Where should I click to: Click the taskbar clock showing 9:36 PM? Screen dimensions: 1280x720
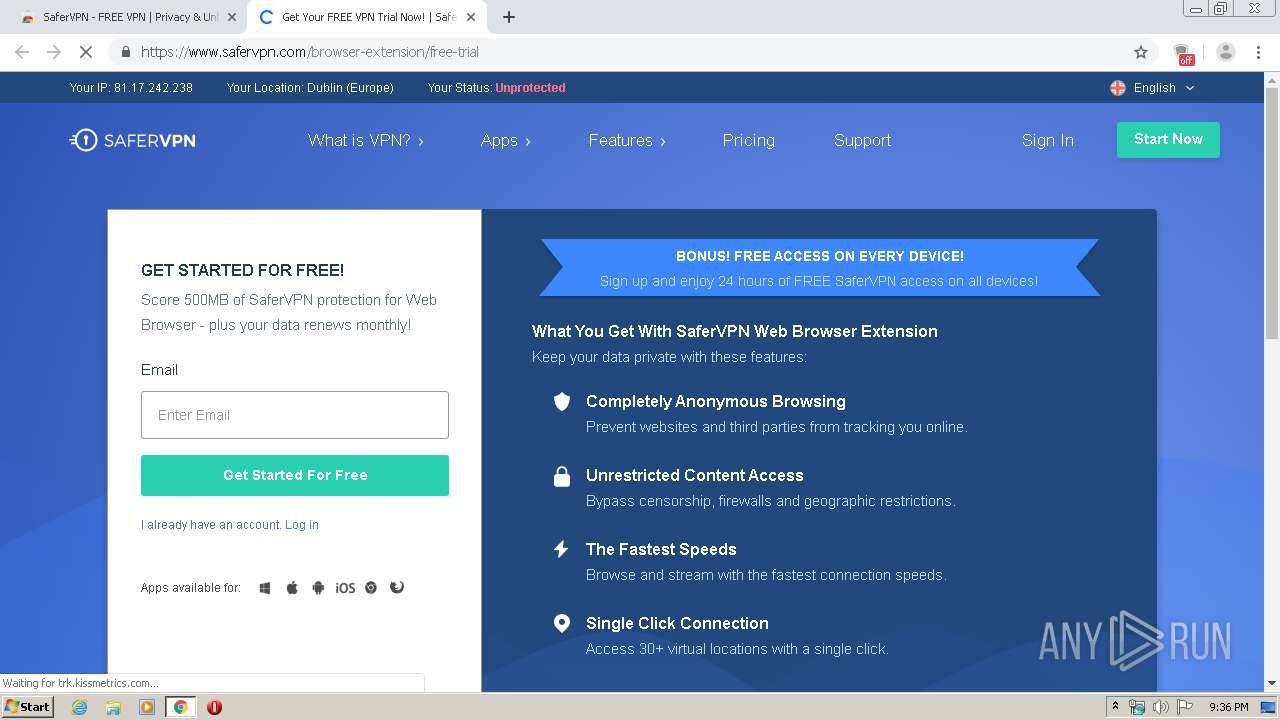coord(1228,707)
